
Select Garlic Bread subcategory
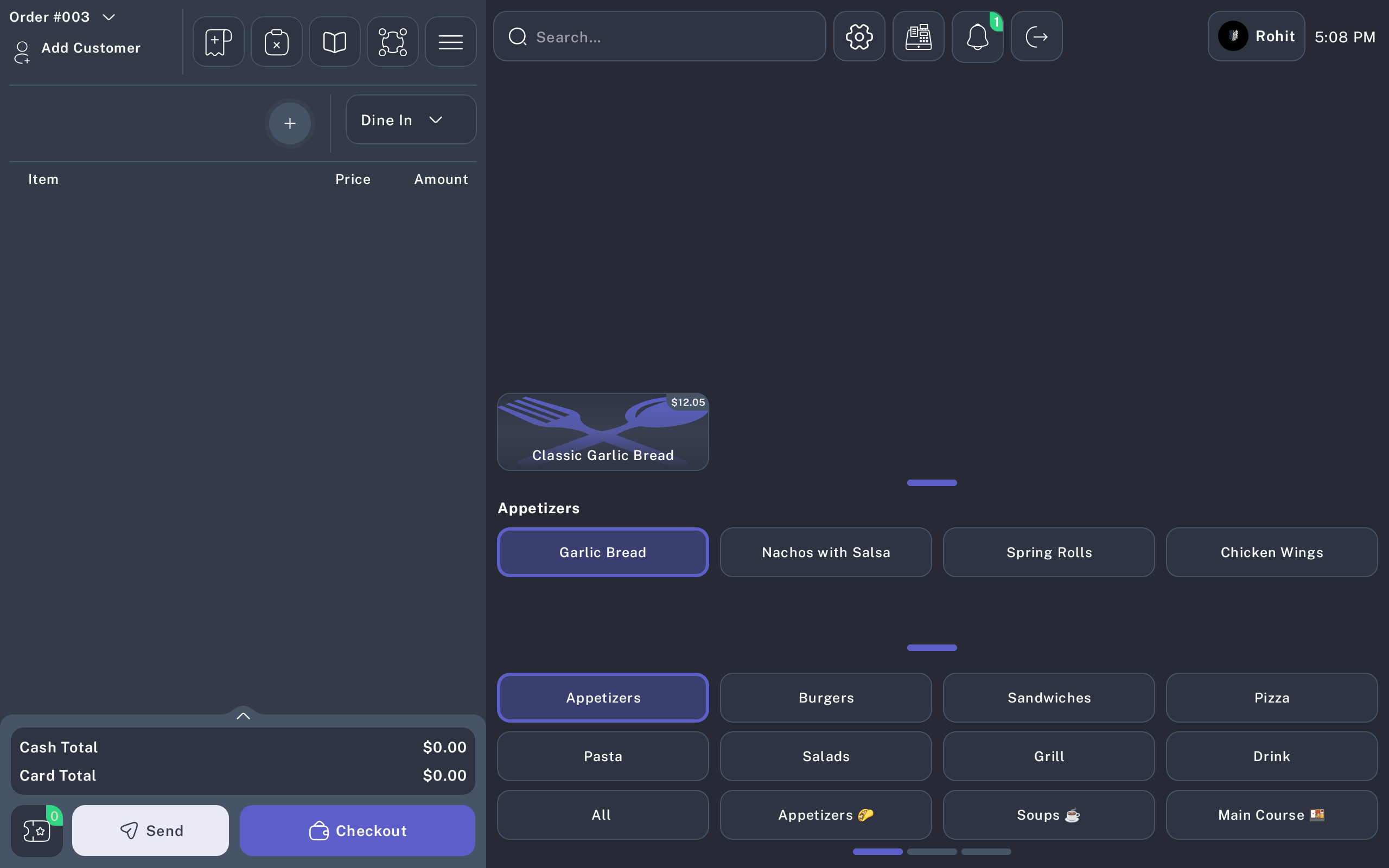pyautogui.click(x=603, y=552)
